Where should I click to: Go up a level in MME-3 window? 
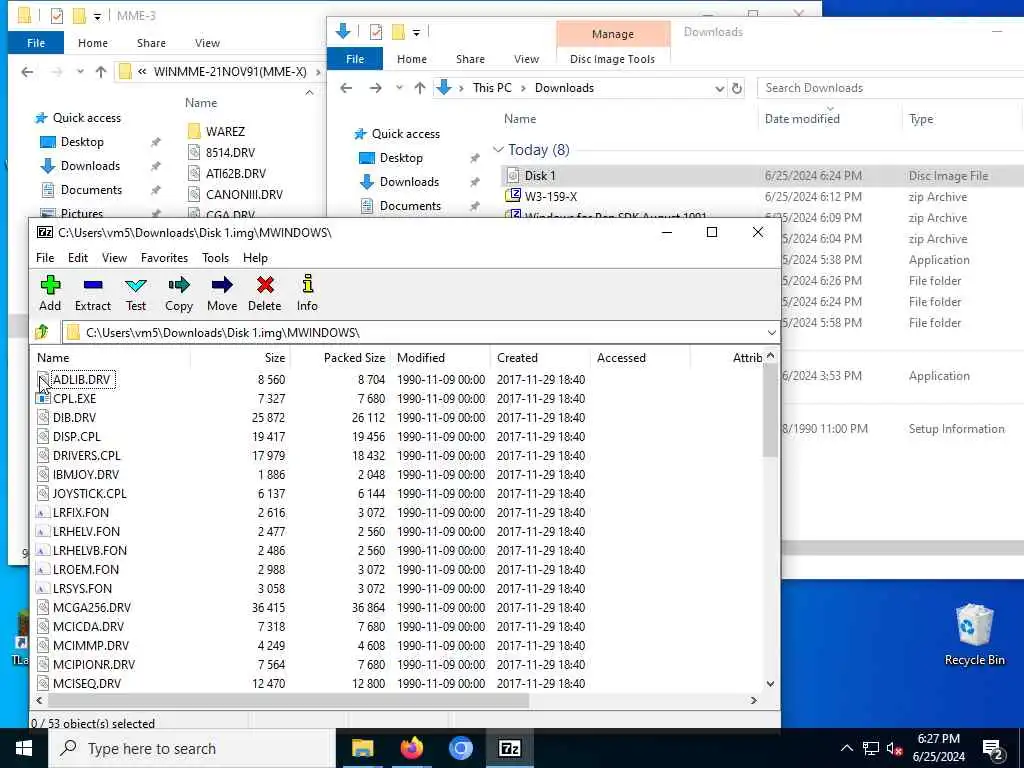[x=101, y=72]
